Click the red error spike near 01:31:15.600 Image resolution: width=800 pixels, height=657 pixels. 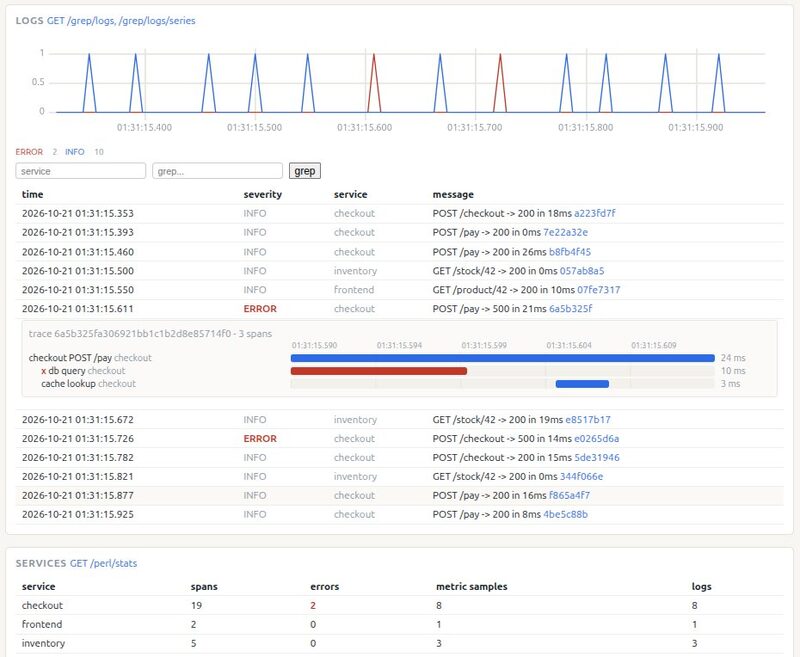click(374, 83)
